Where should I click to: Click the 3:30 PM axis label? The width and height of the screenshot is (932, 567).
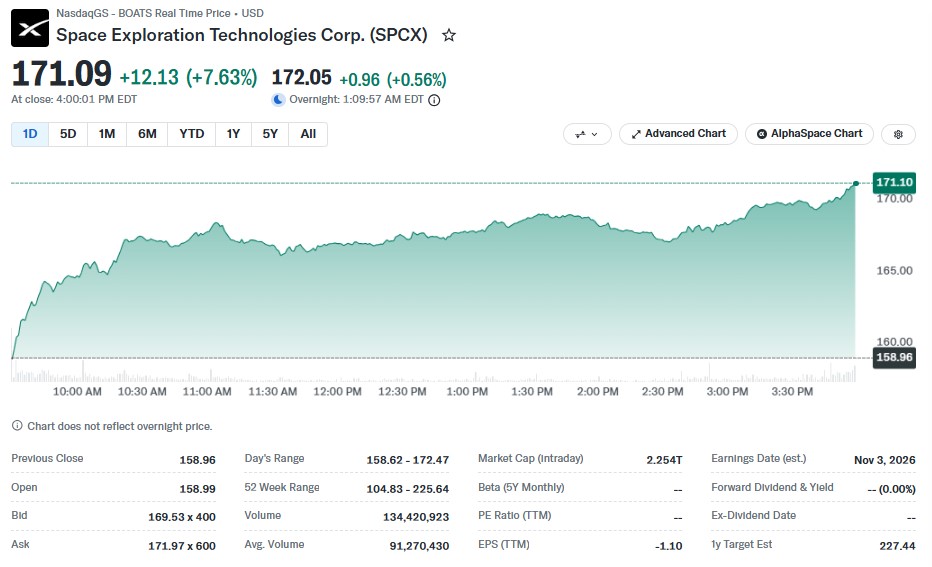tap(792, 392)
